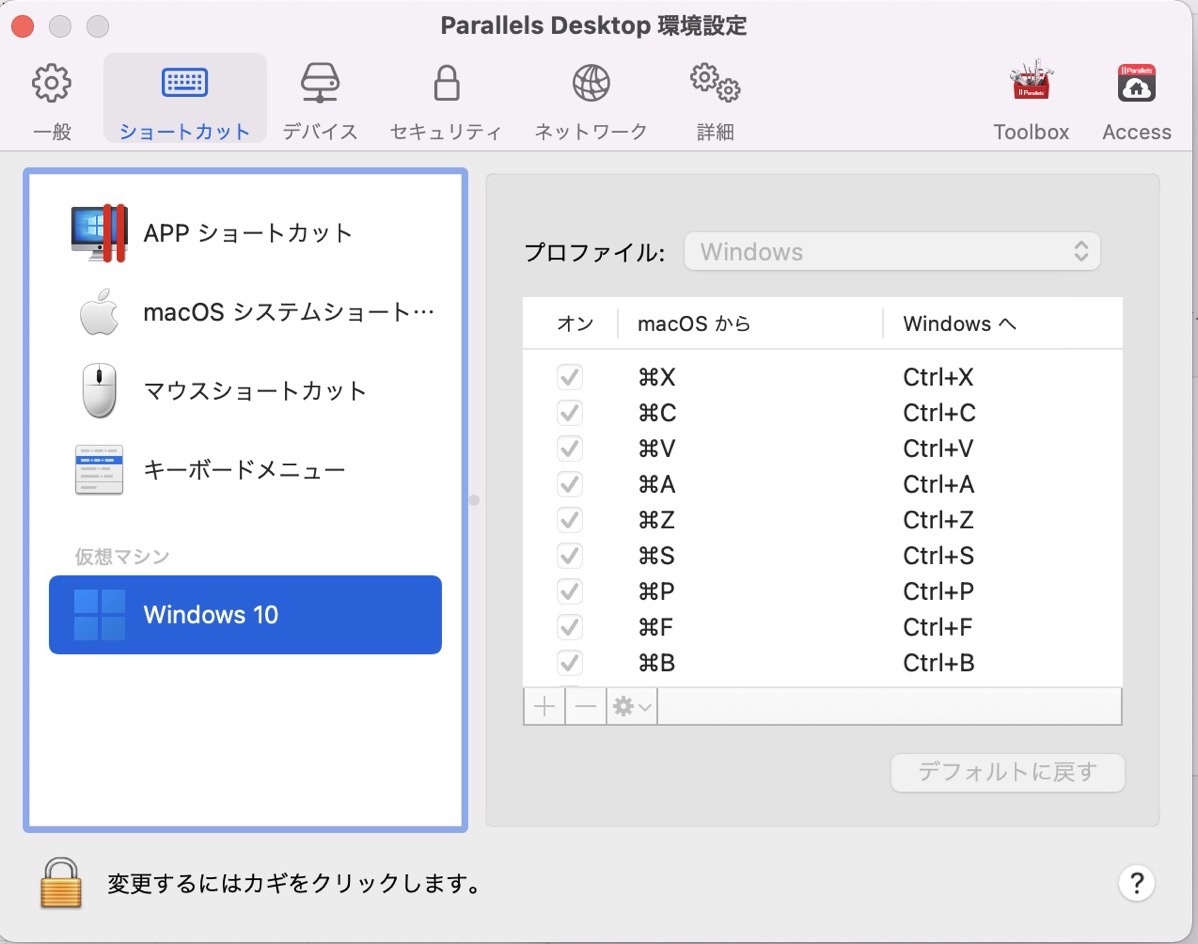The height and width of the screenshot is (944, 1198).
Task: Click the APP ショートカット monitor icon
Action: [99, 233]
